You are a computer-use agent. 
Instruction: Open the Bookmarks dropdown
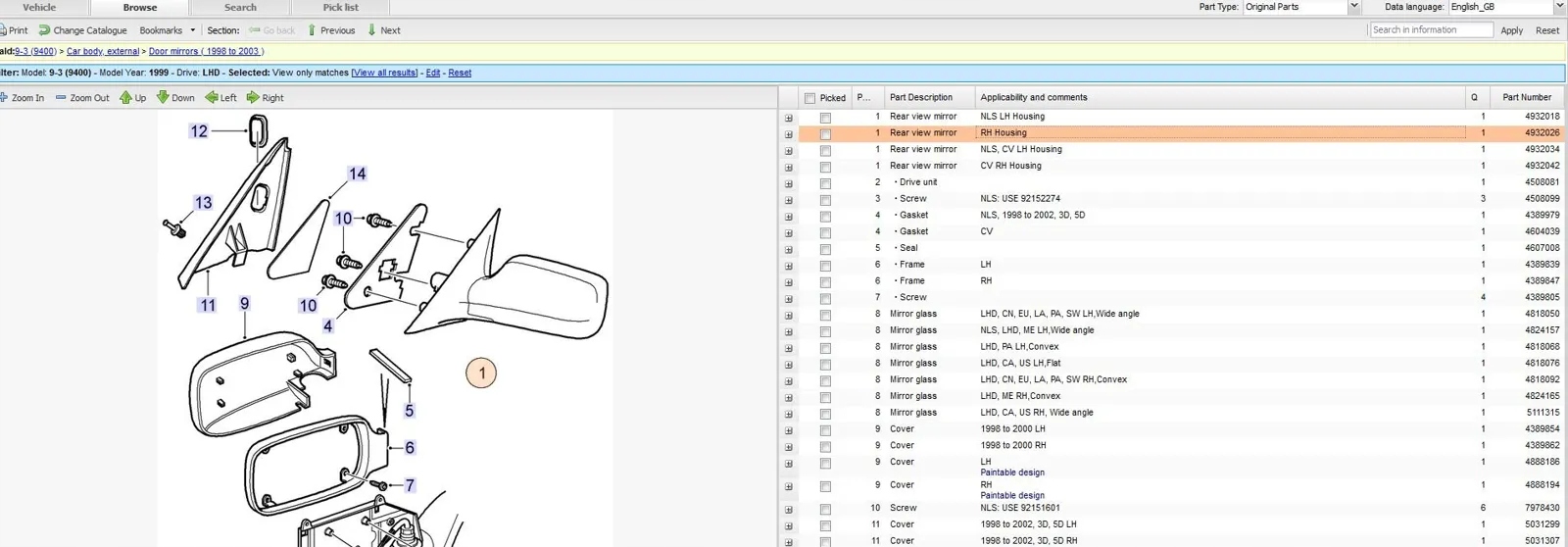tap(167, 30)
